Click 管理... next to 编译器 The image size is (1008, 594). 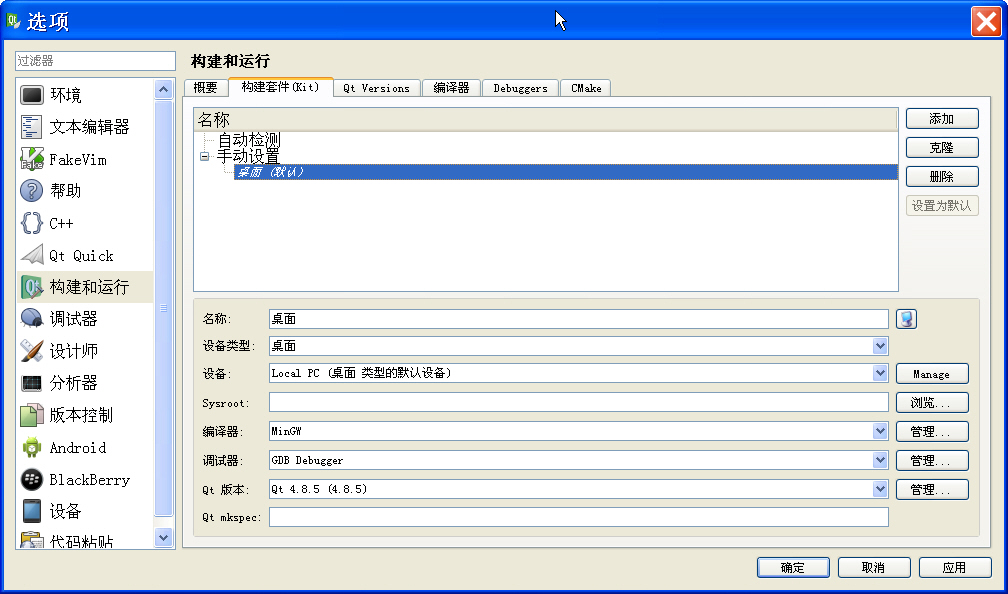(x=932, y=431)
